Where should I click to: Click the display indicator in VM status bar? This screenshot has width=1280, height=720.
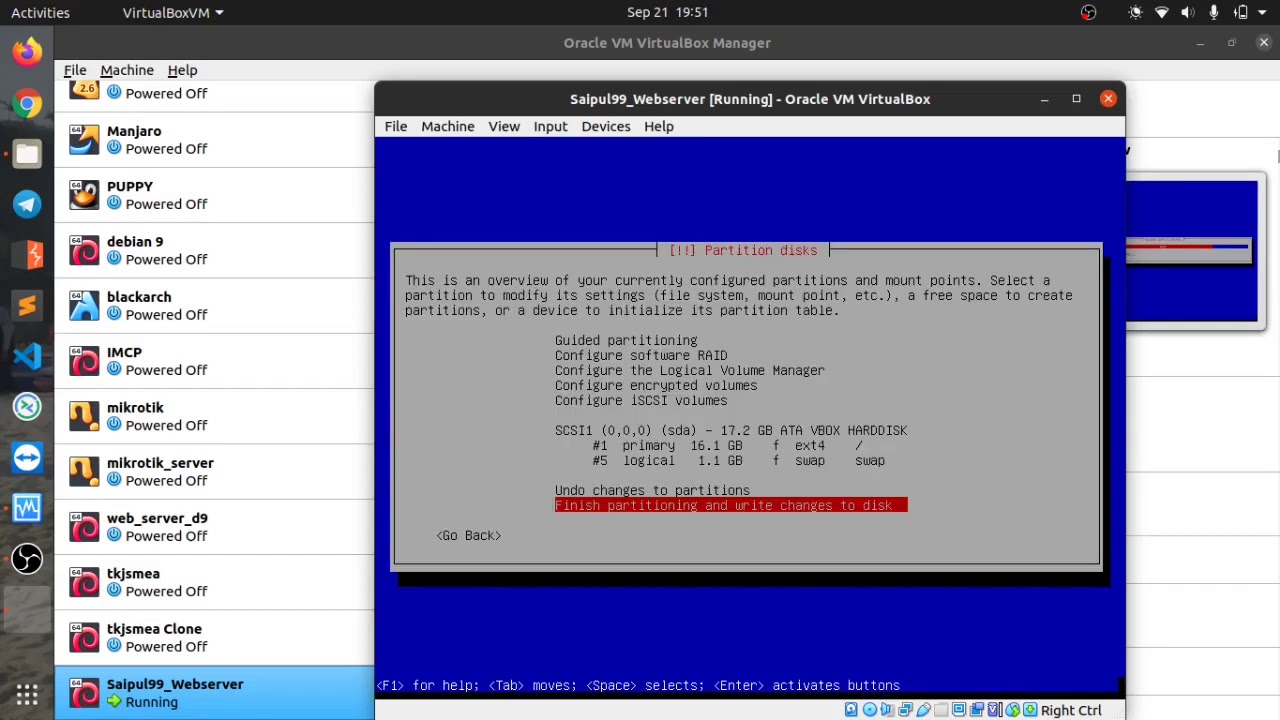coord(959,710)
